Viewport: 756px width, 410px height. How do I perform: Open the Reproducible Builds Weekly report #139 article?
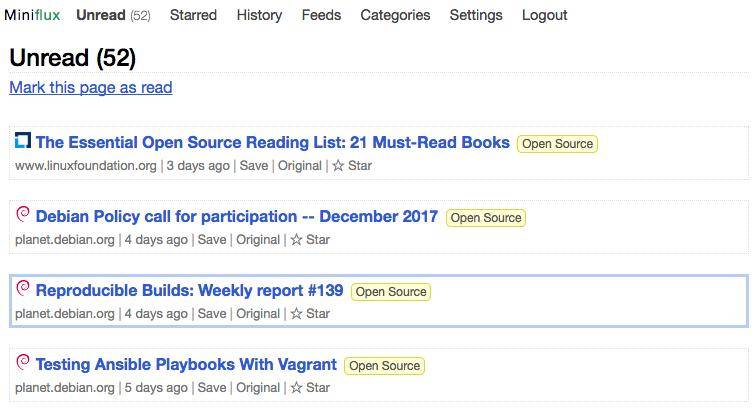tap(189, 291)
